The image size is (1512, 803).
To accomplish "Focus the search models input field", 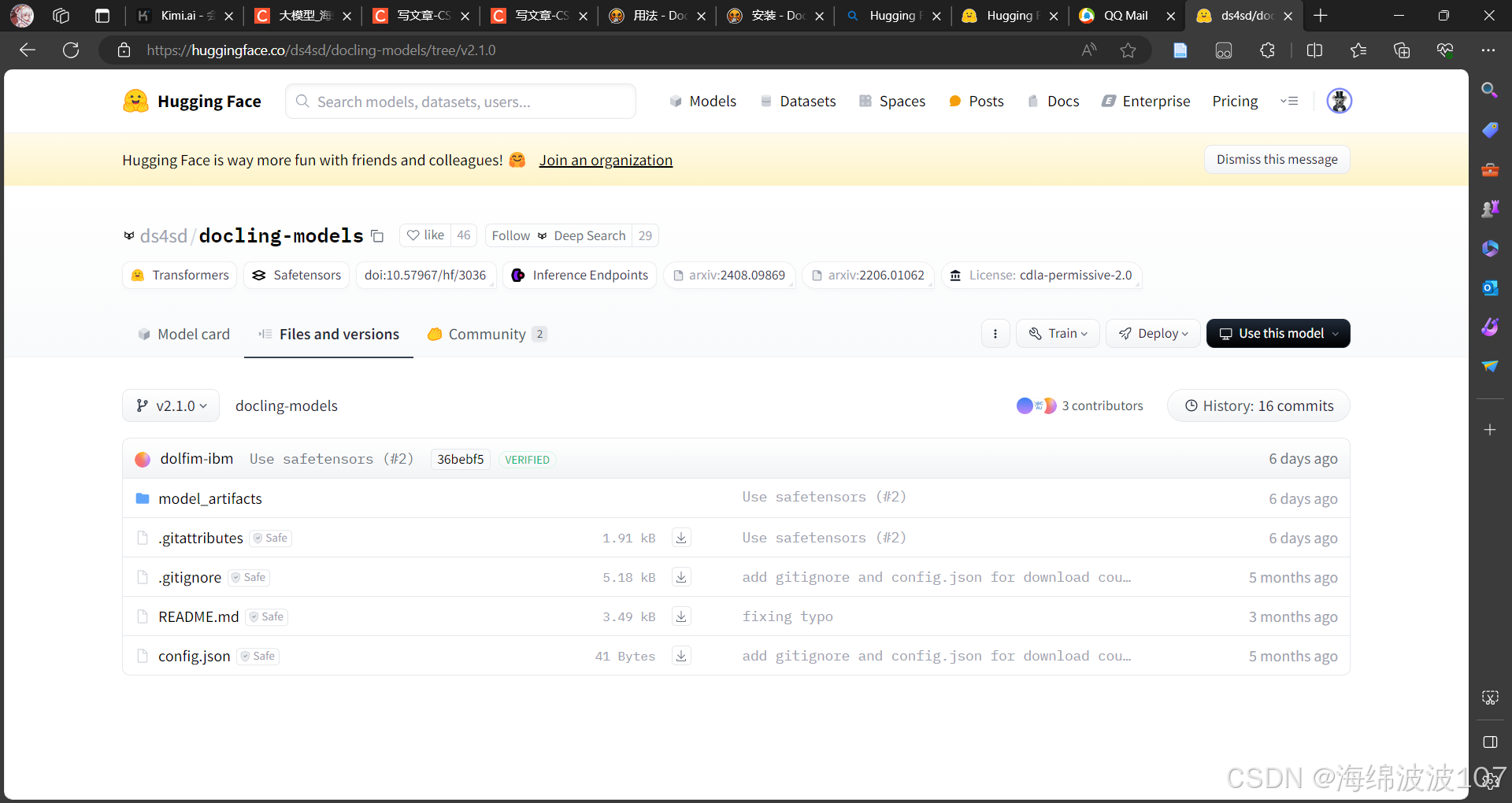I will [461, 102].
